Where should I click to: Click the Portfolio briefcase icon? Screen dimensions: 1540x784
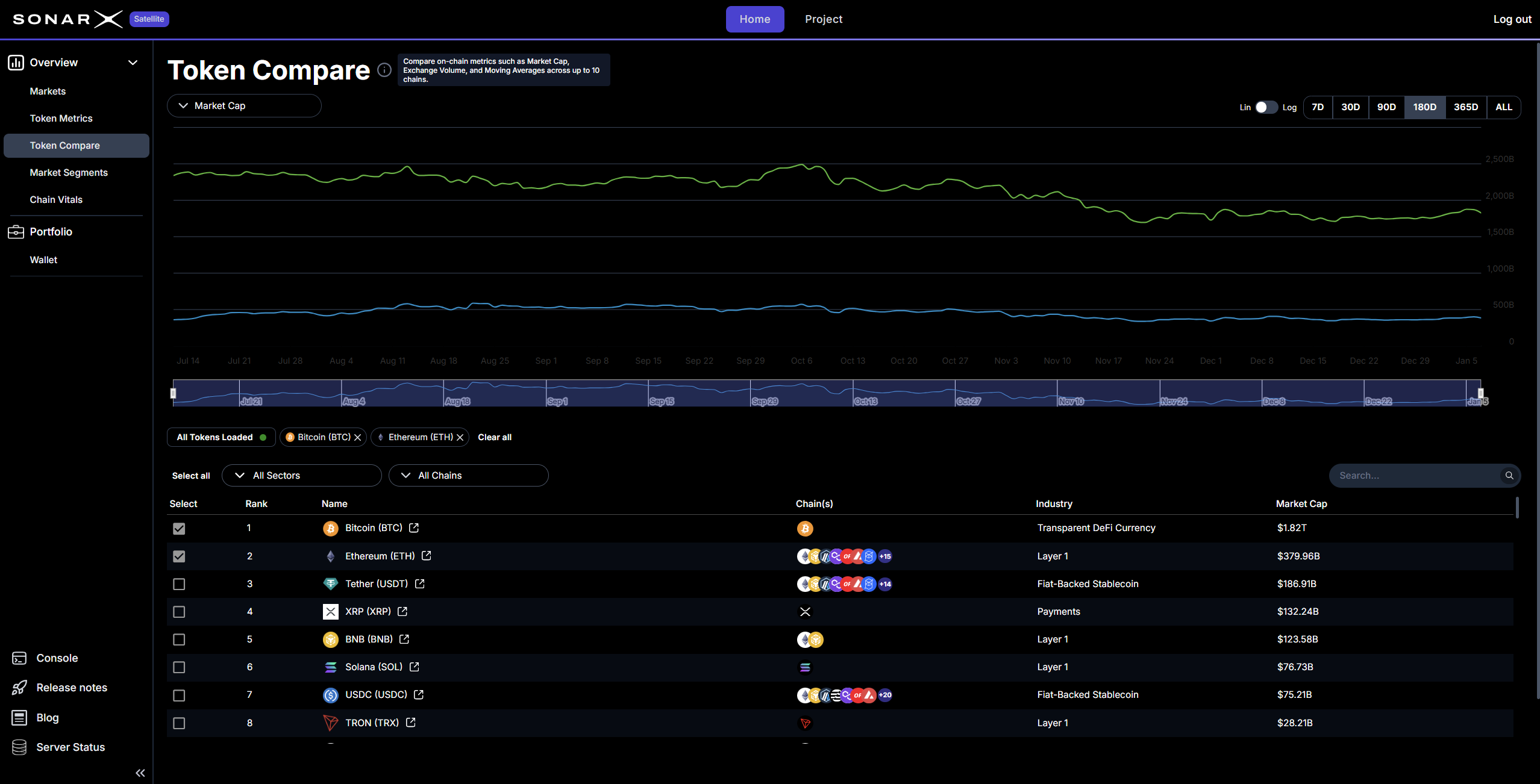click(x=16, y=231)
